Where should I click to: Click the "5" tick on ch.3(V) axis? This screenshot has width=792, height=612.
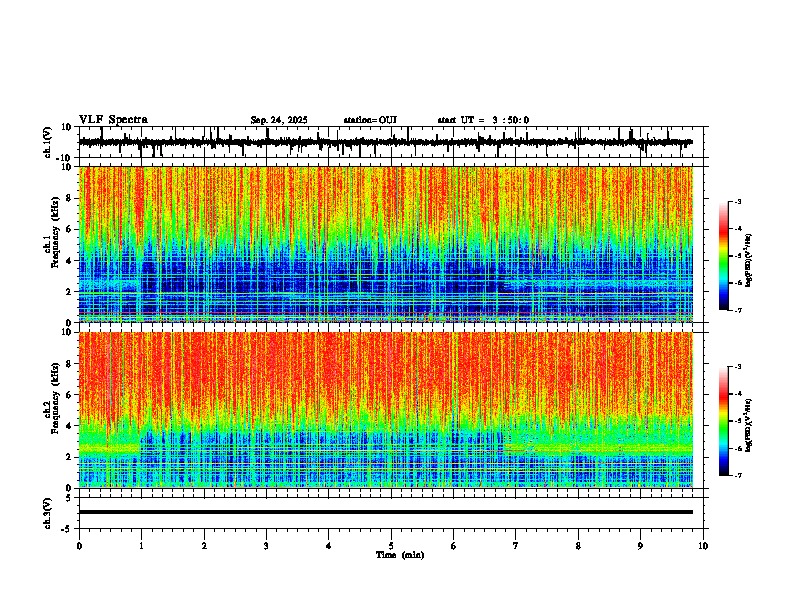70,497
